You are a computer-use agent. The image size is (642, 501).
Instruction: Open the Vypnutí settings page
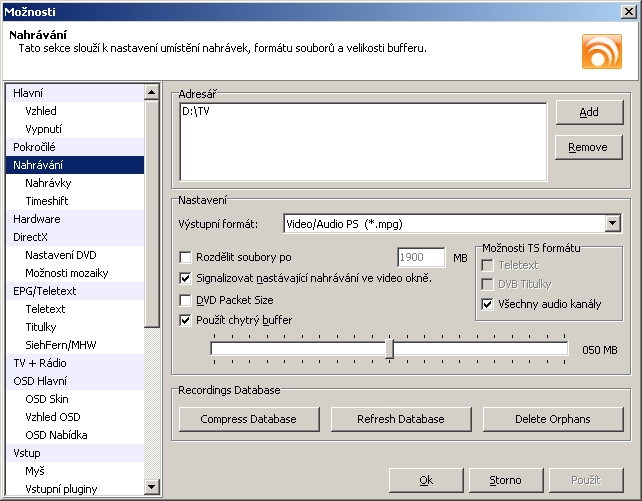click(75, 129)
